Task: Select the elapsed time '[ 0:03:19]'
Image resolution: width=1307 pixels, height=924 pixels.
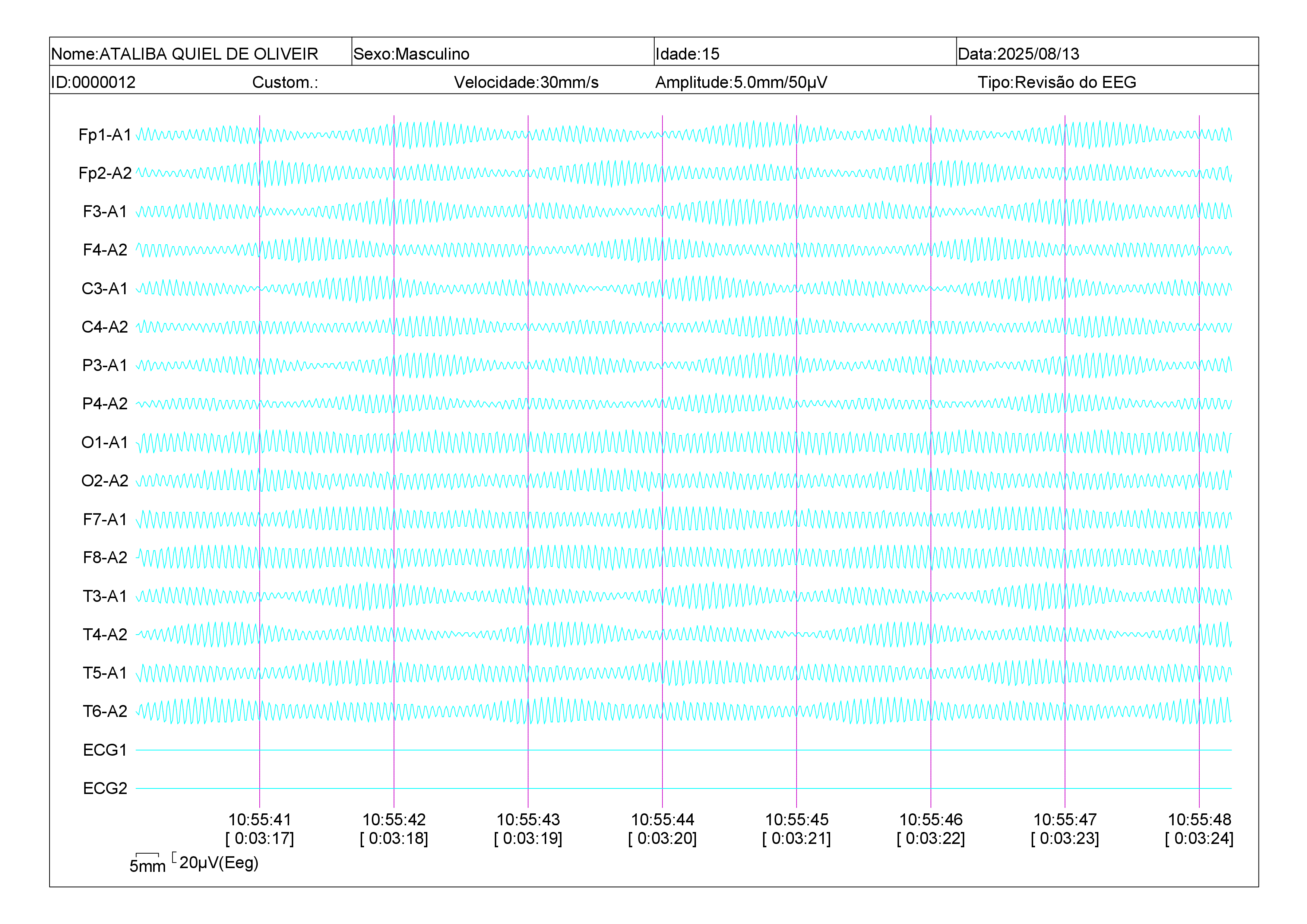Action: point(528,839)
